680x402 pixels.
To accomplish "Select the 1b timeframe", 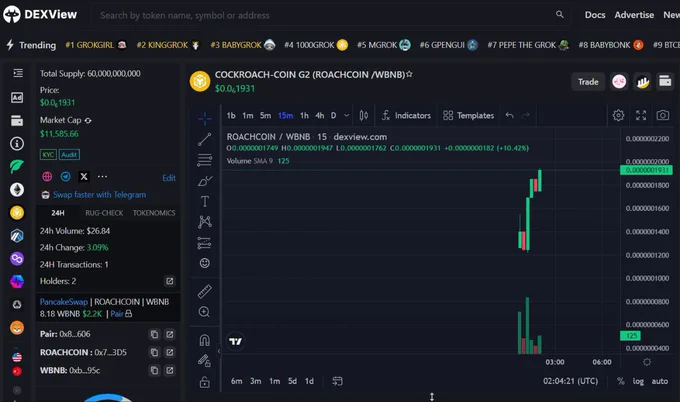I will click(231, 115).
